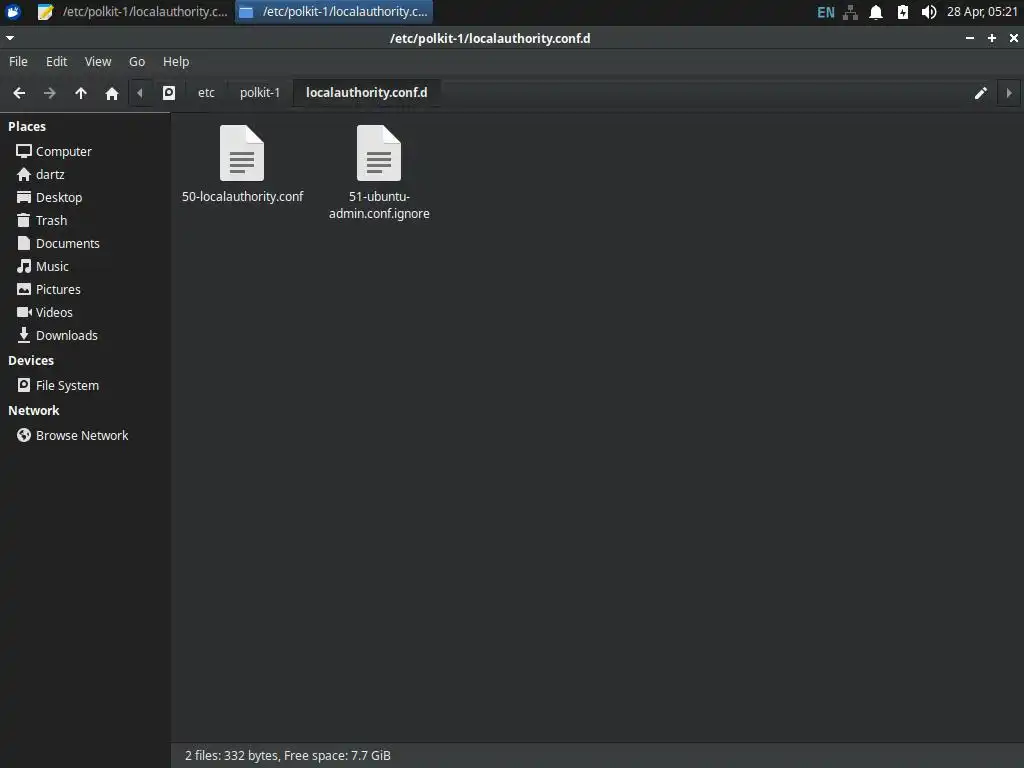Open the Go menu
Screen dimensions: 1024x768
click(136, 61)
